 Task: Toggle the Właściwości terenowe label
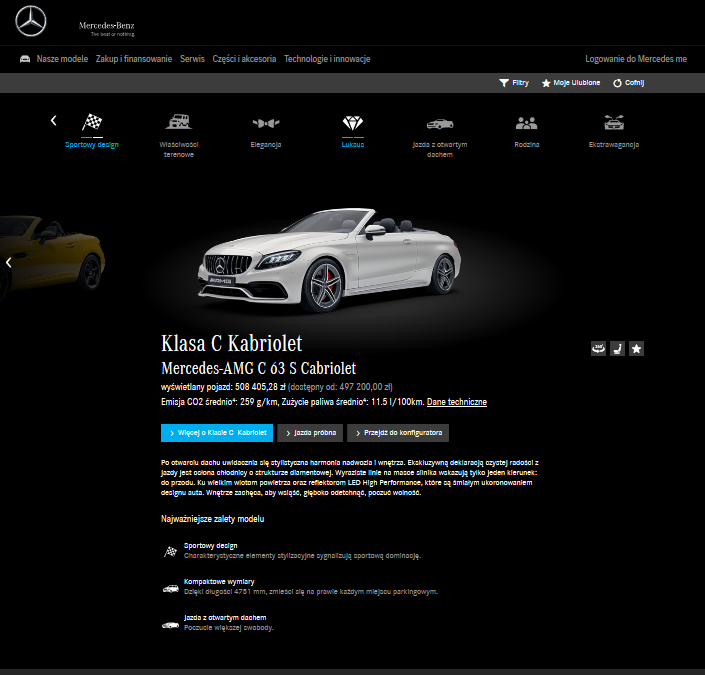pos(178,149)
